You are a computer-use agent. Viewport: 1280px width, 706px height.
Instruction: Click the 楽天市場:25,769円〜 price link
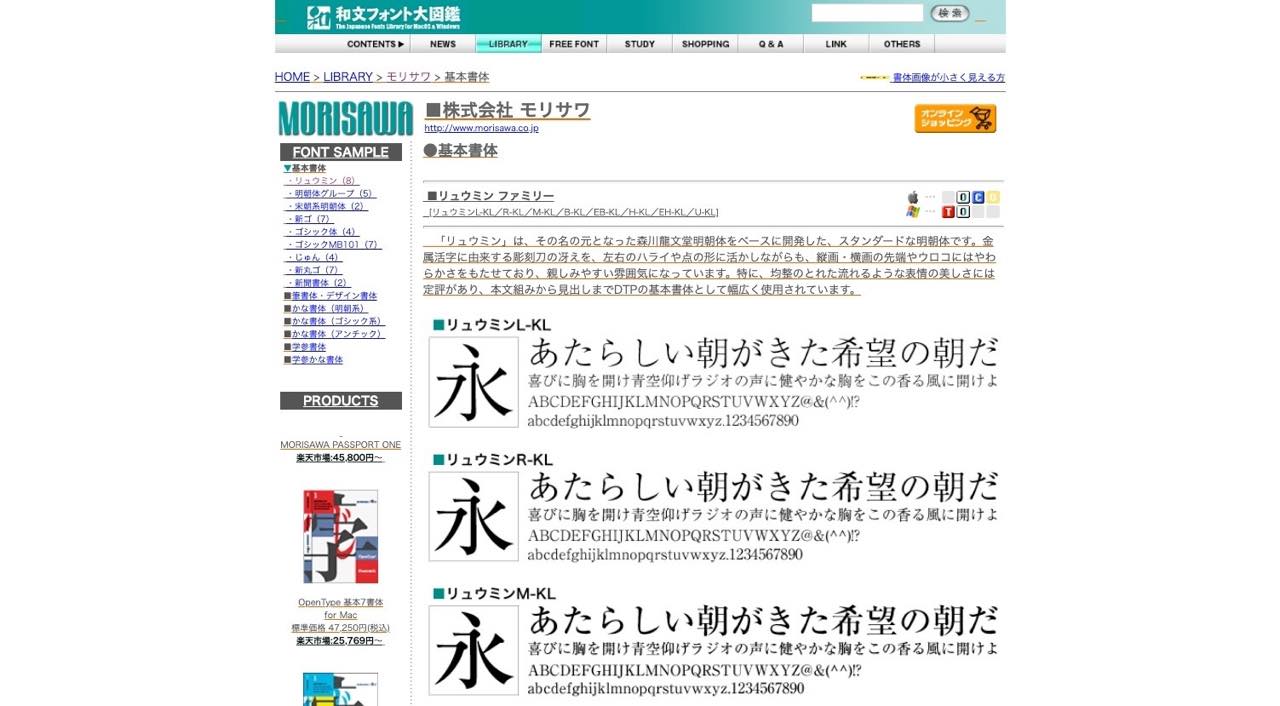340,640
